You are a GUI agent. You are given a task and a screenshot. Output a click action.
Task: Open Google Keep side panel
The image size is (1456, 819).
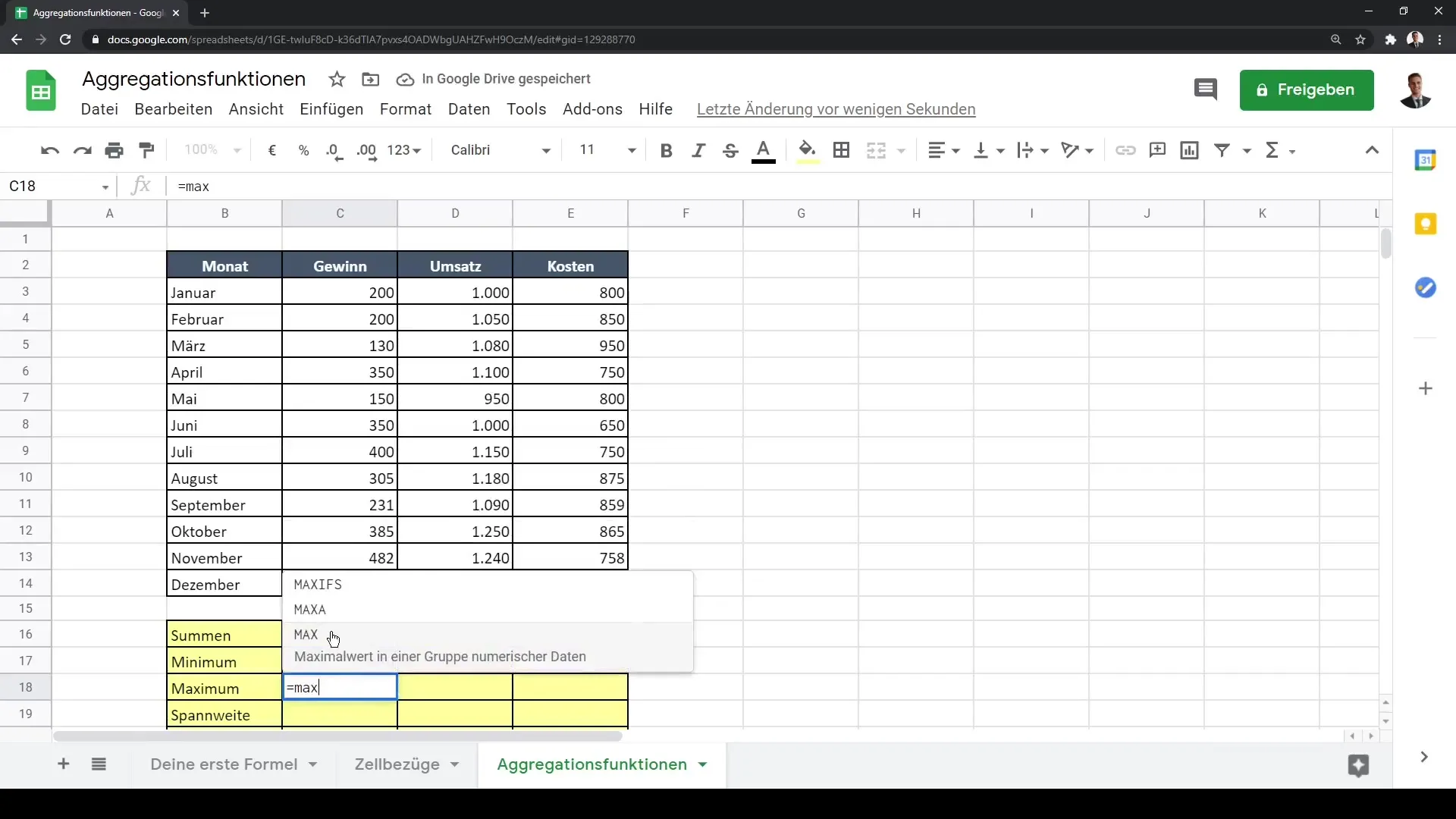coord(1426,224)
